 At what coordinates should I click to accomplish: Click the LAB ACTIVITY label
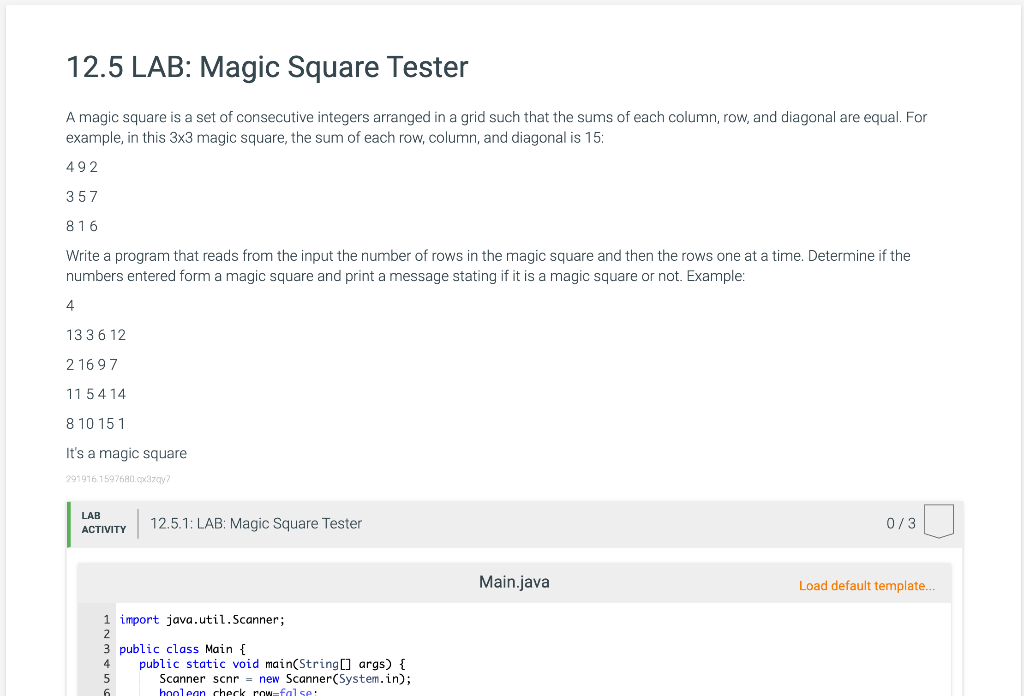[103, 523]
